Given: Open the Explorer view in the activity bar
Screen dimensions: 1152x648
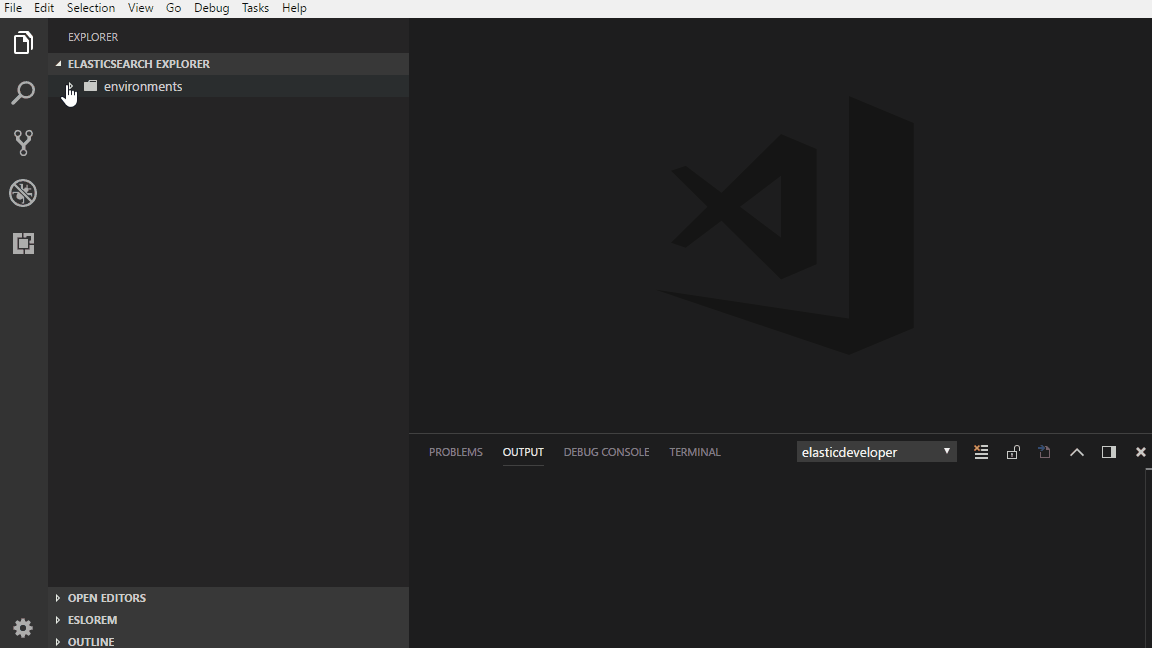Looking at the screenshot, I should pos(24,43).
